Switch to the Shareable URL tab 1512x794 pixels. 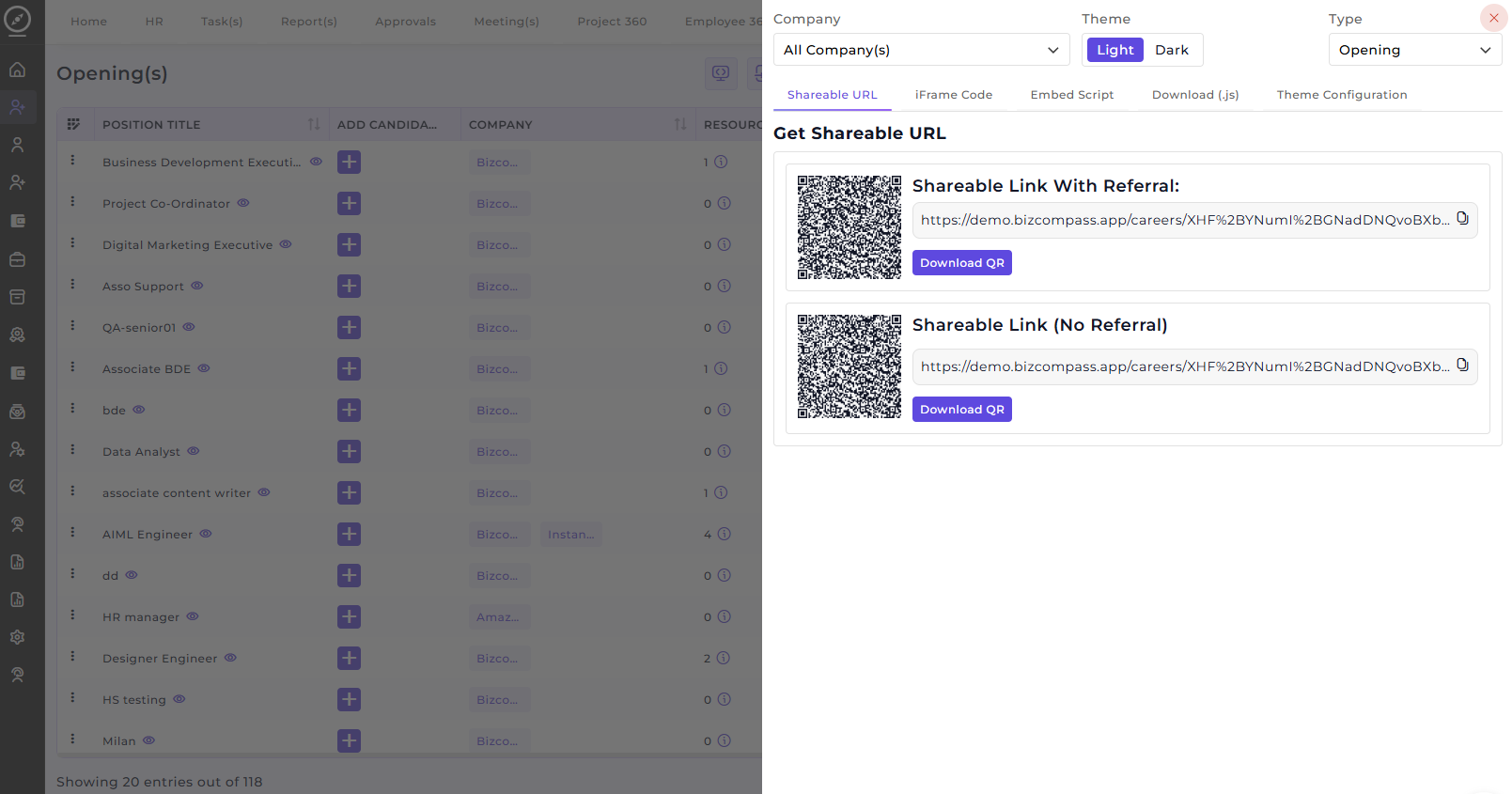(x=832, y=95)
